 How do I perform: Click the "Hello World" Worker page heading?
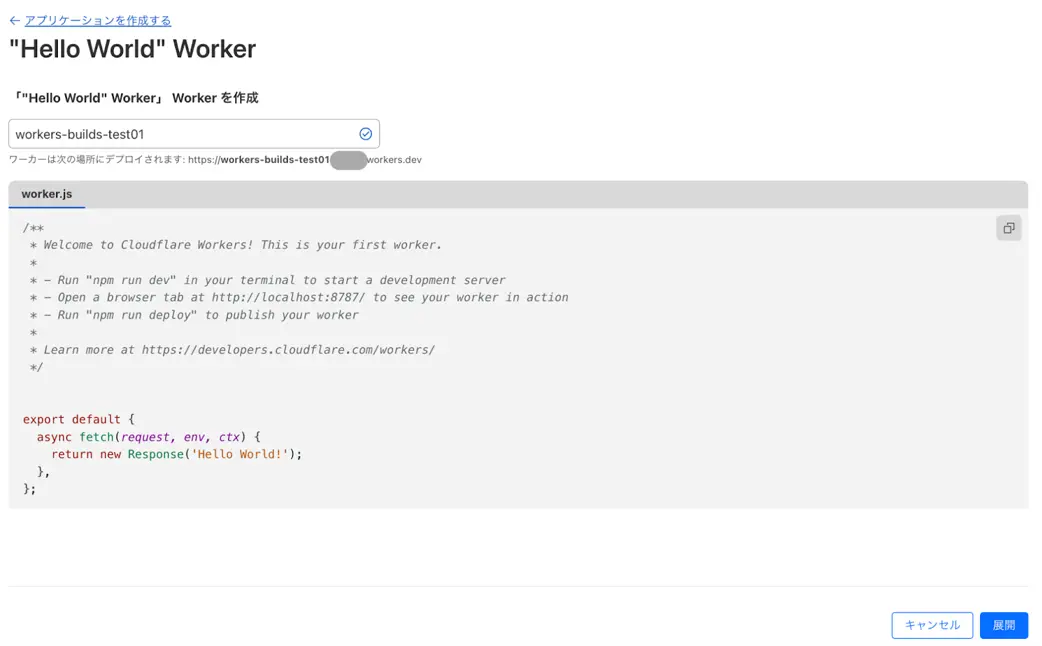pos(132,49)
